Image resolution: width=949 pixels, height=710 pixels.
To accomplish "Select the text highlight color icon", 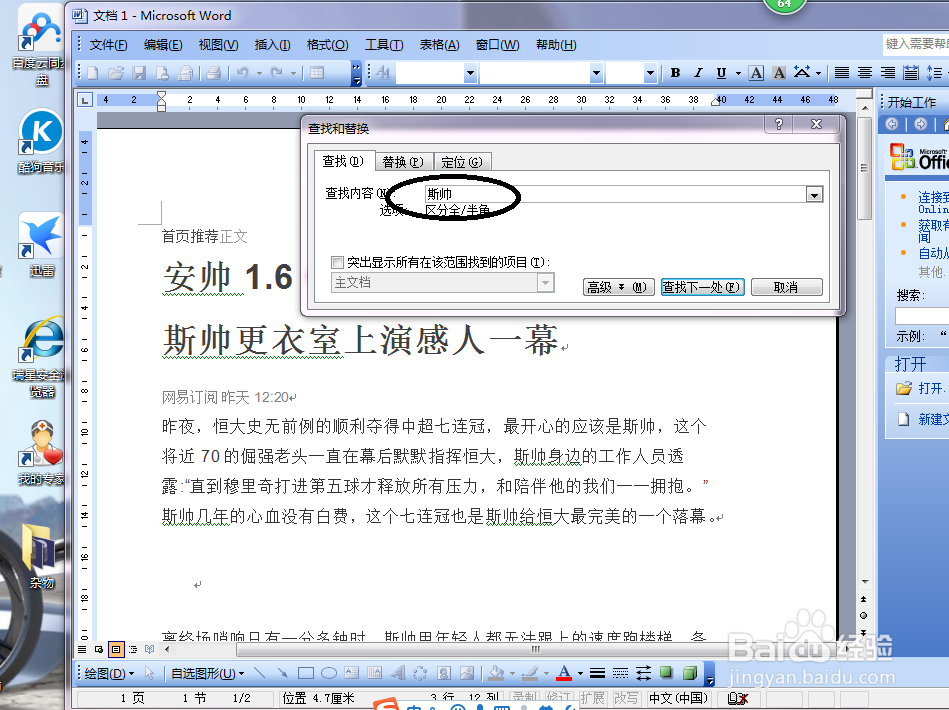I will point(778,73).
